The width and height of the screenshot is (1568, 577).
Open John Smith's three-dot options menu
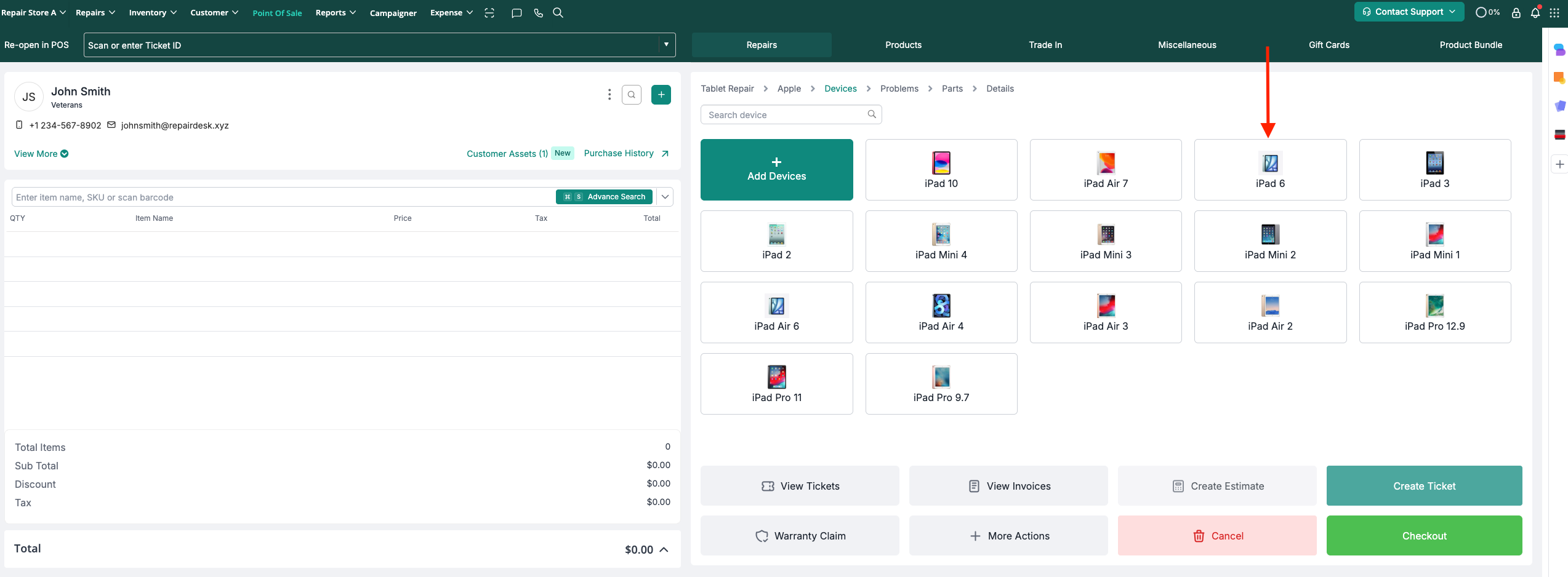tap(609, 95)
